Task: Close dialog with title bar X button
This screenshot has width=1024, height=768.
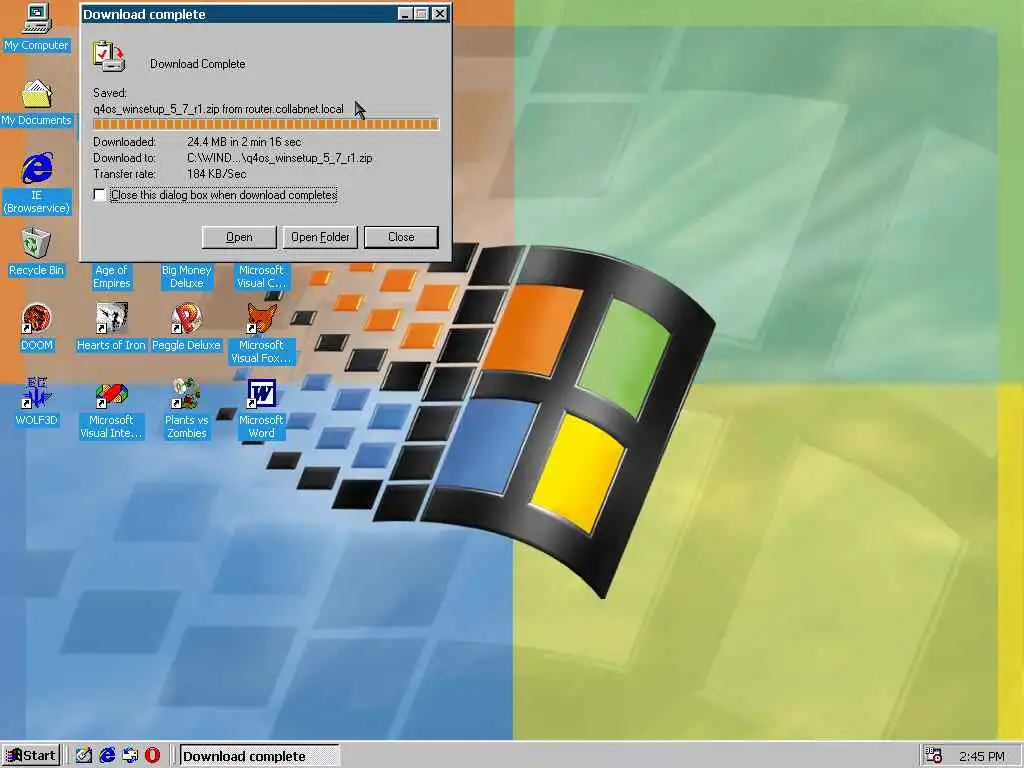Action: [440, 14]
